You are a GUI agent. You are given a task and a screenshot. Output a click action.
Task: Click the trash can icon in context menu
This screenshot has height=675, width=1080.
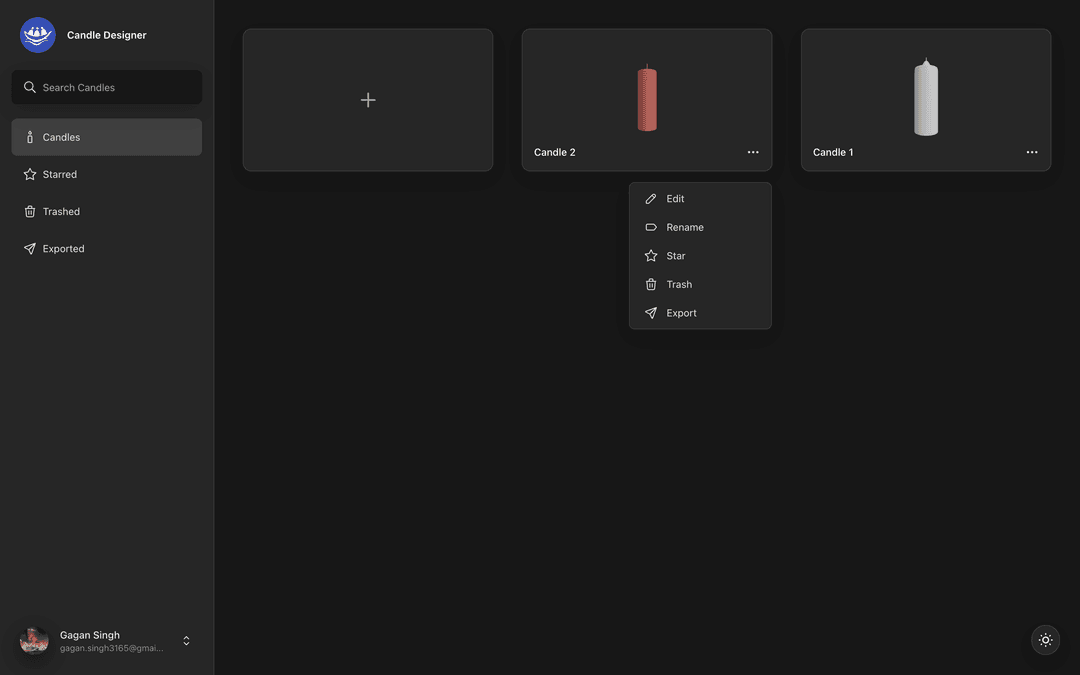point(651,284)
